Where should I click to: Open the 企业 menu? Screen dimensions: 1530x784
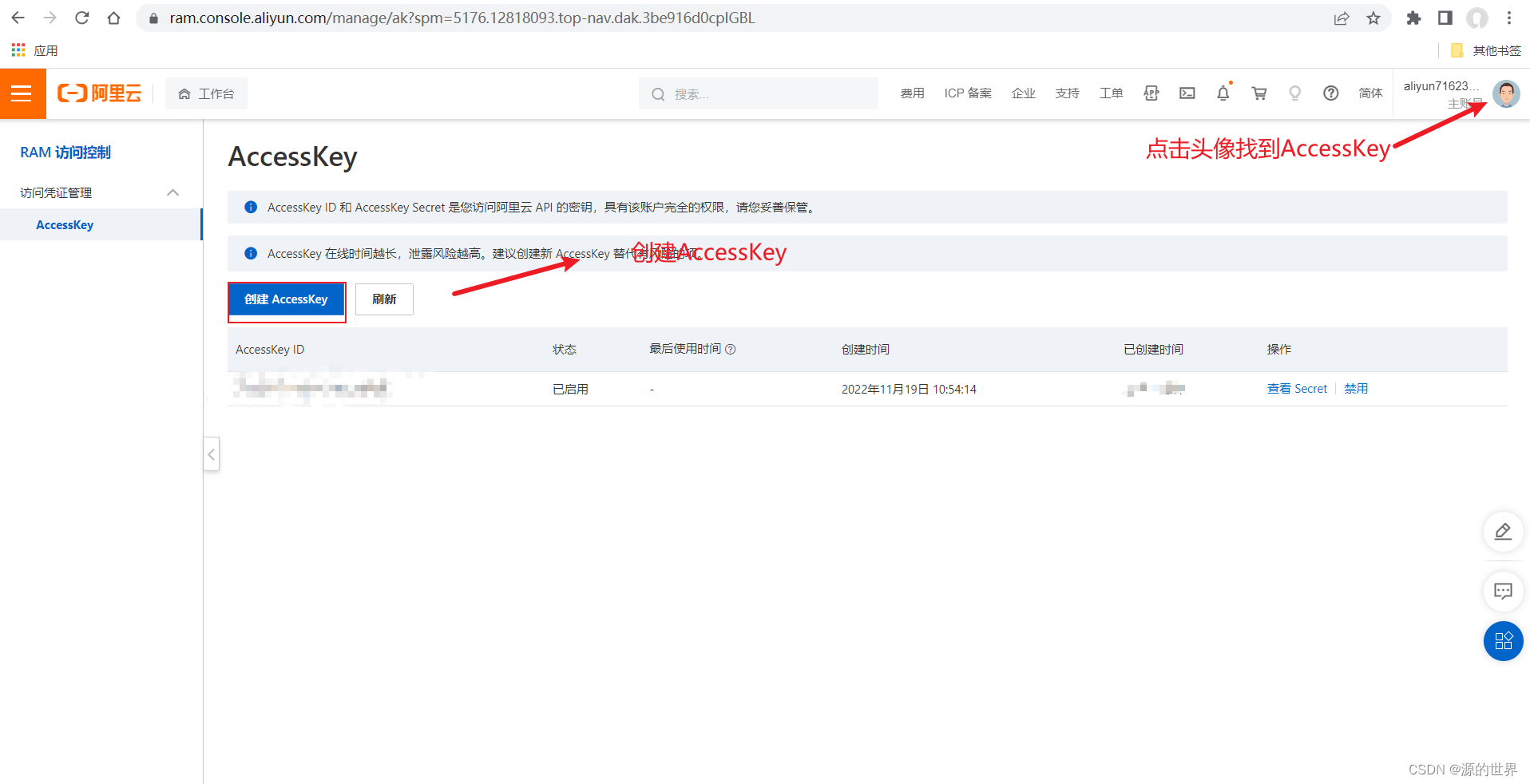1023,93
